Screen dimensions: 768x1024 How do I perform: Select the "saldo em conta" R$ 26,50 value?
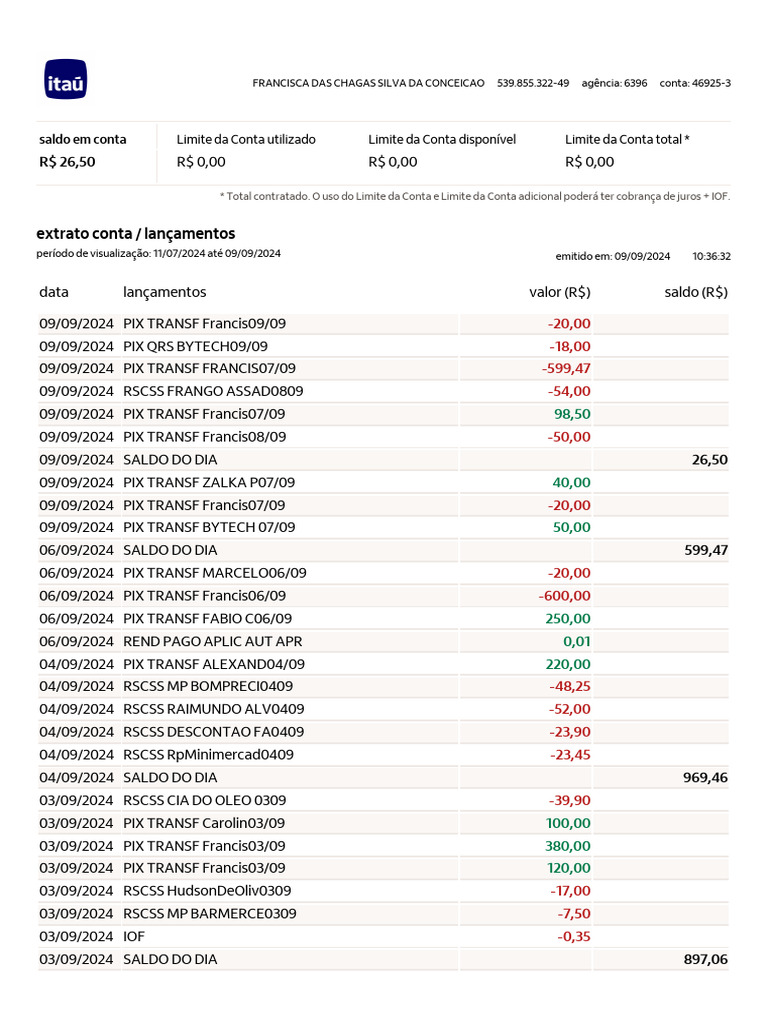pos(68,162)
